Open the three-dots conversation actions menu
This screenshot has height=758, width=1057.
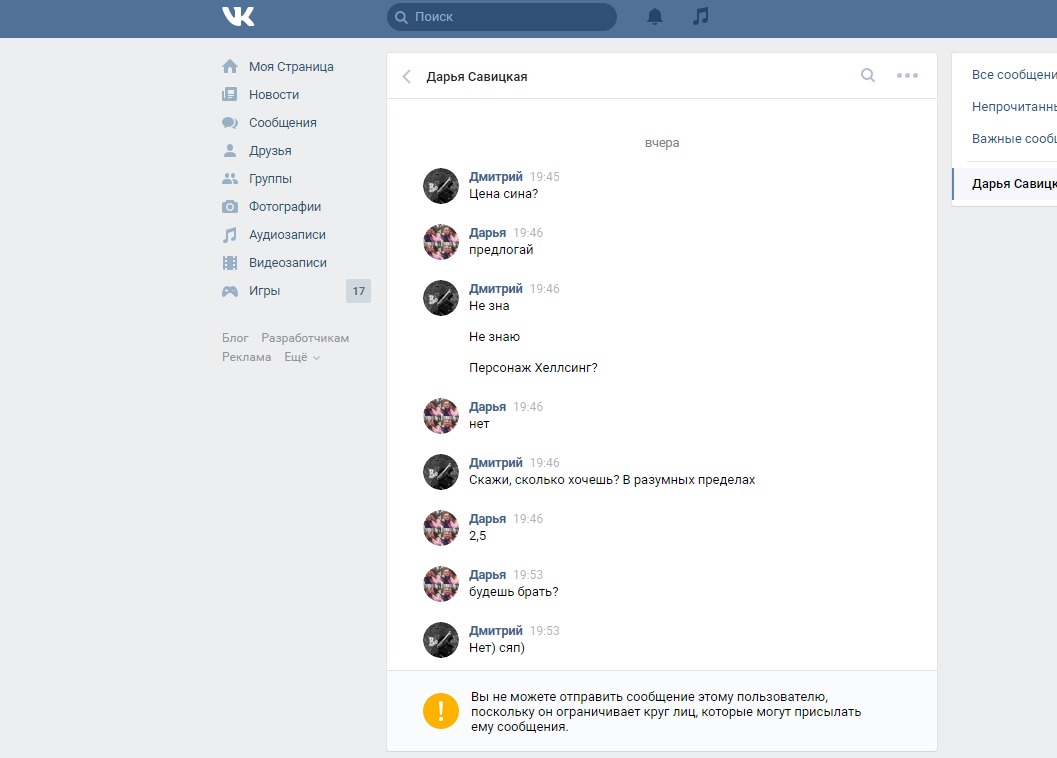(x=907, y=76)
